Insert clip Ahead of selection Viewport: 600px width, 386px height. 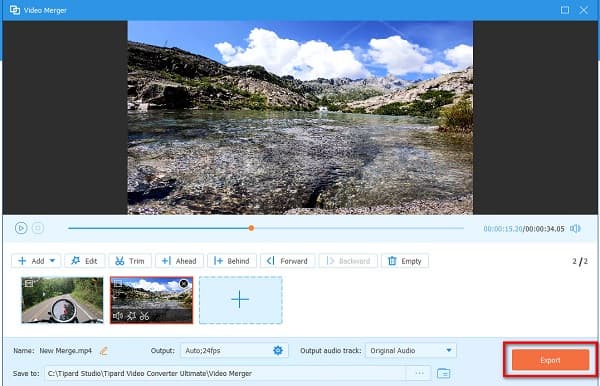(x=179, y=261)
